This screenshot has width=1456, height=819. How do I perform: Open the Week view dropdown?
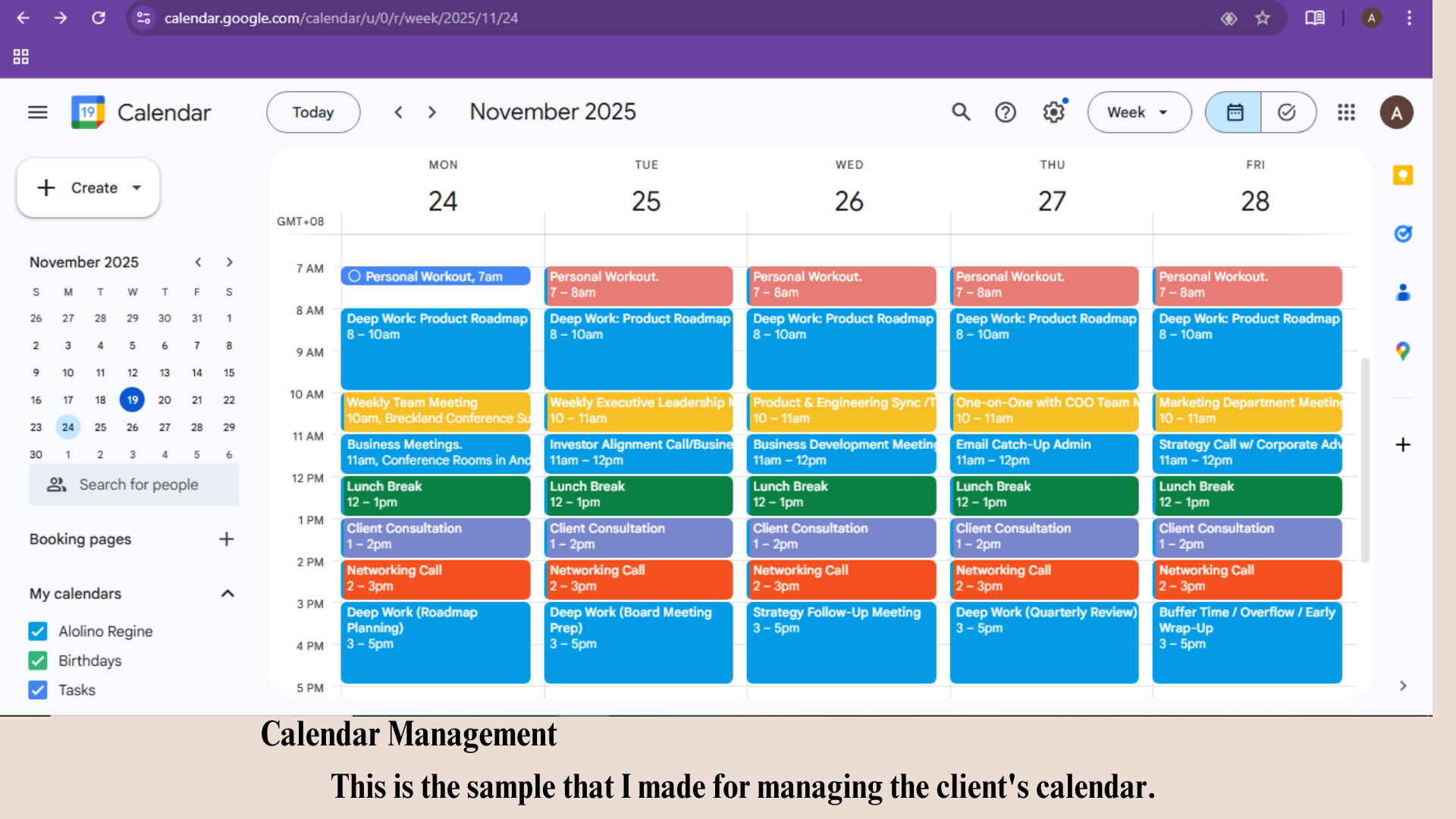[x=1138, y=112]
